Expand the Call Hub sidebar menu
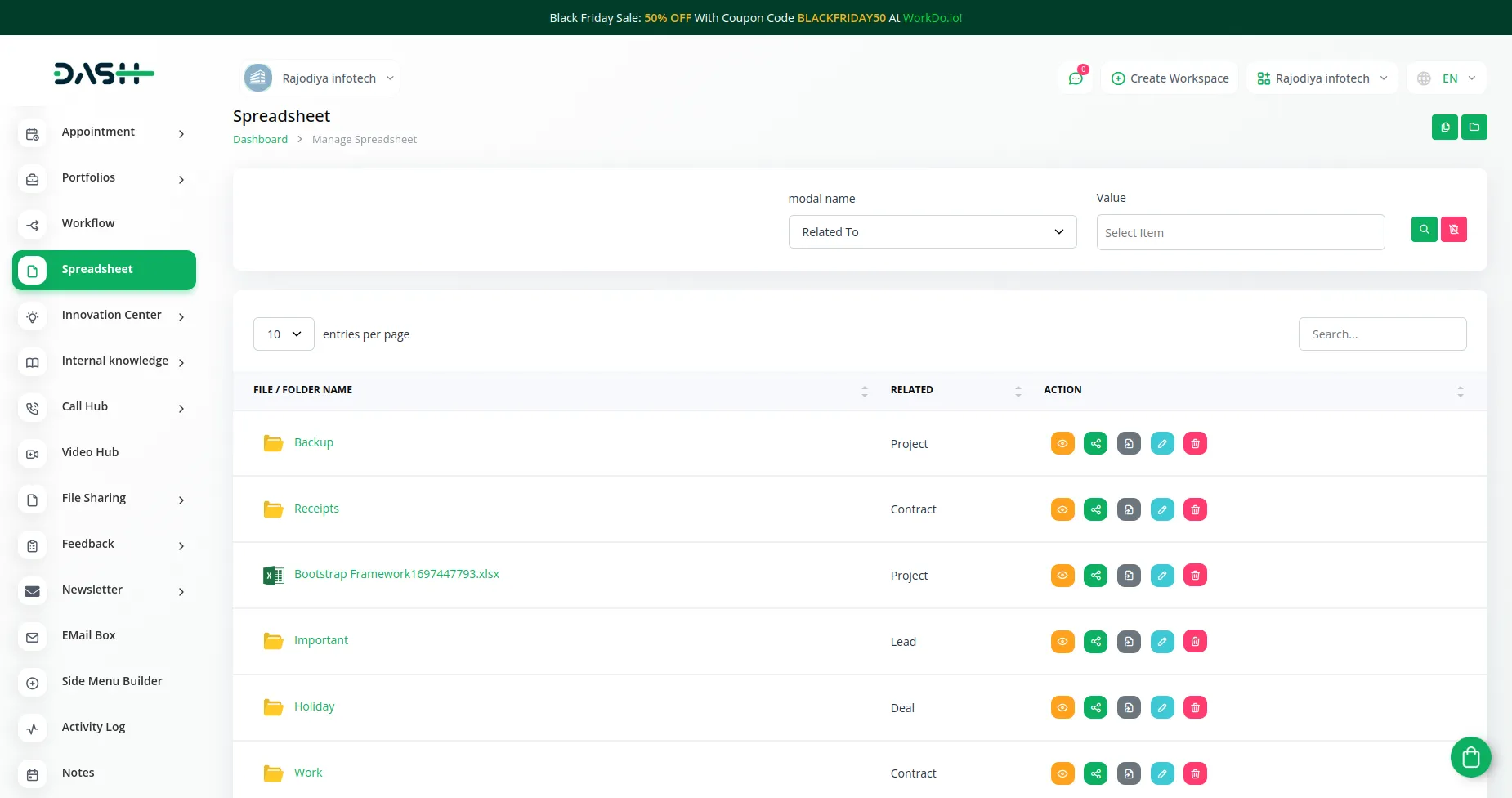 pyautogui.click(x=104, y=407)
